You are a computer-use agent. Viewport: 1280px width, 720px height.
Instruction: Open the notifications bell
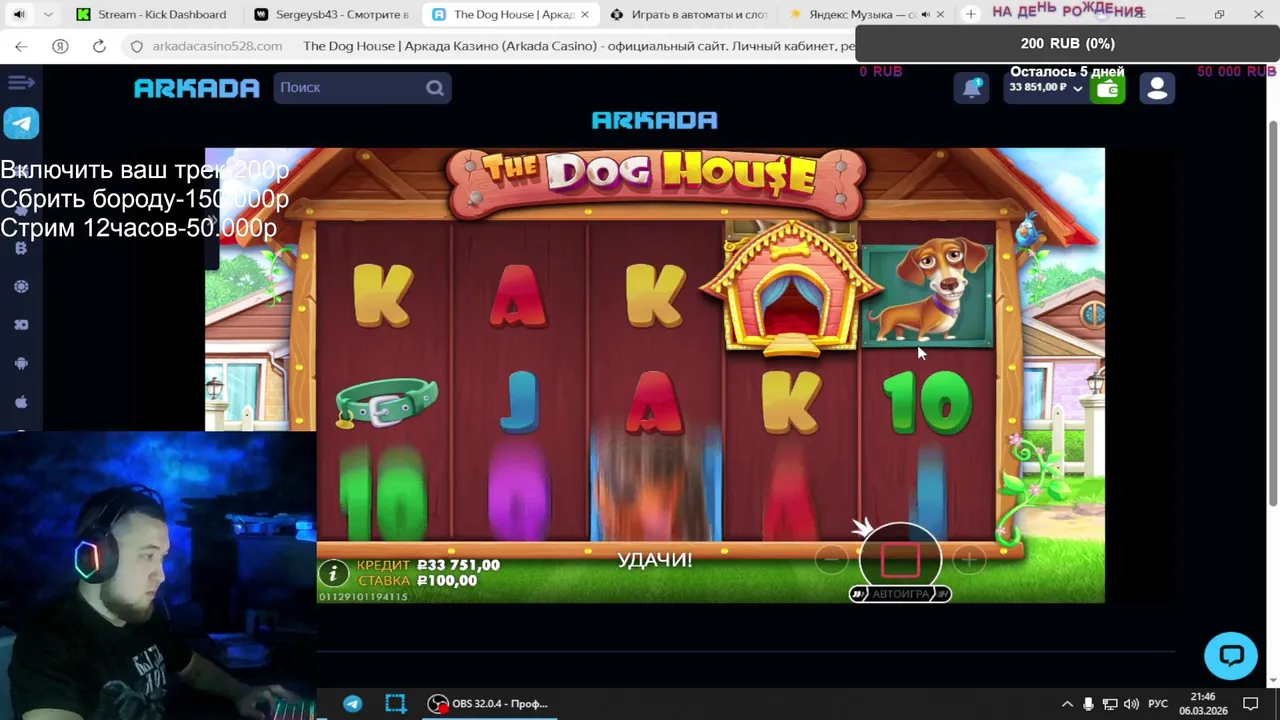(972, 88)
